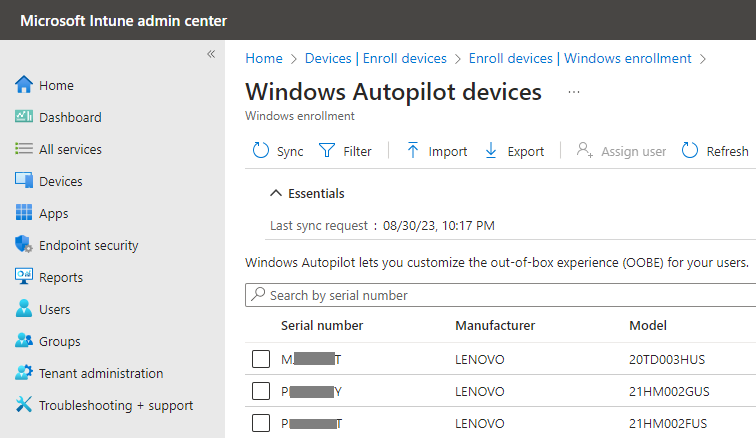Open Users in the sidebar menu
Image resolution: width=756 pixels, height=438 pixels.
[54, 309]
